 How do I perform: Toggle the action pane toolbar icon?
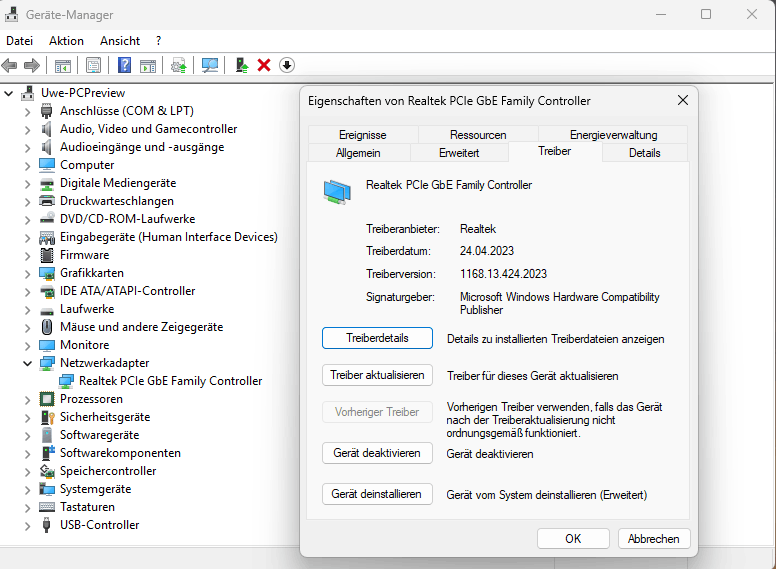(148, 65)
